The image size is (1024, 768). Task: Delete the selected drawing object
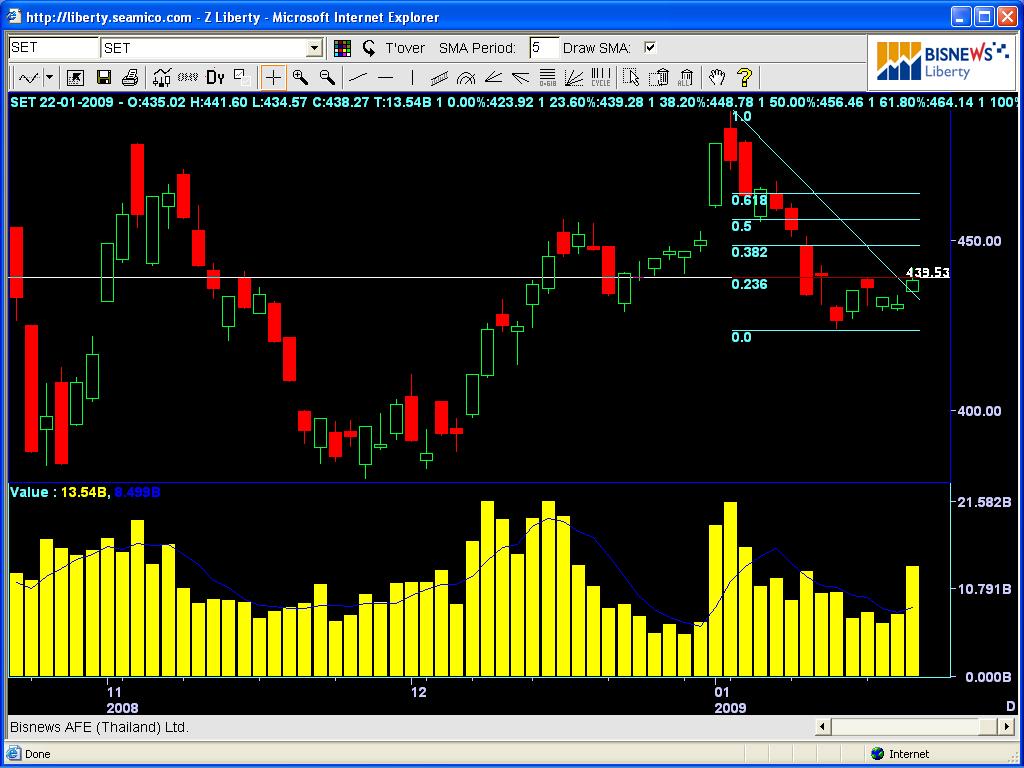tap(659, 78)
